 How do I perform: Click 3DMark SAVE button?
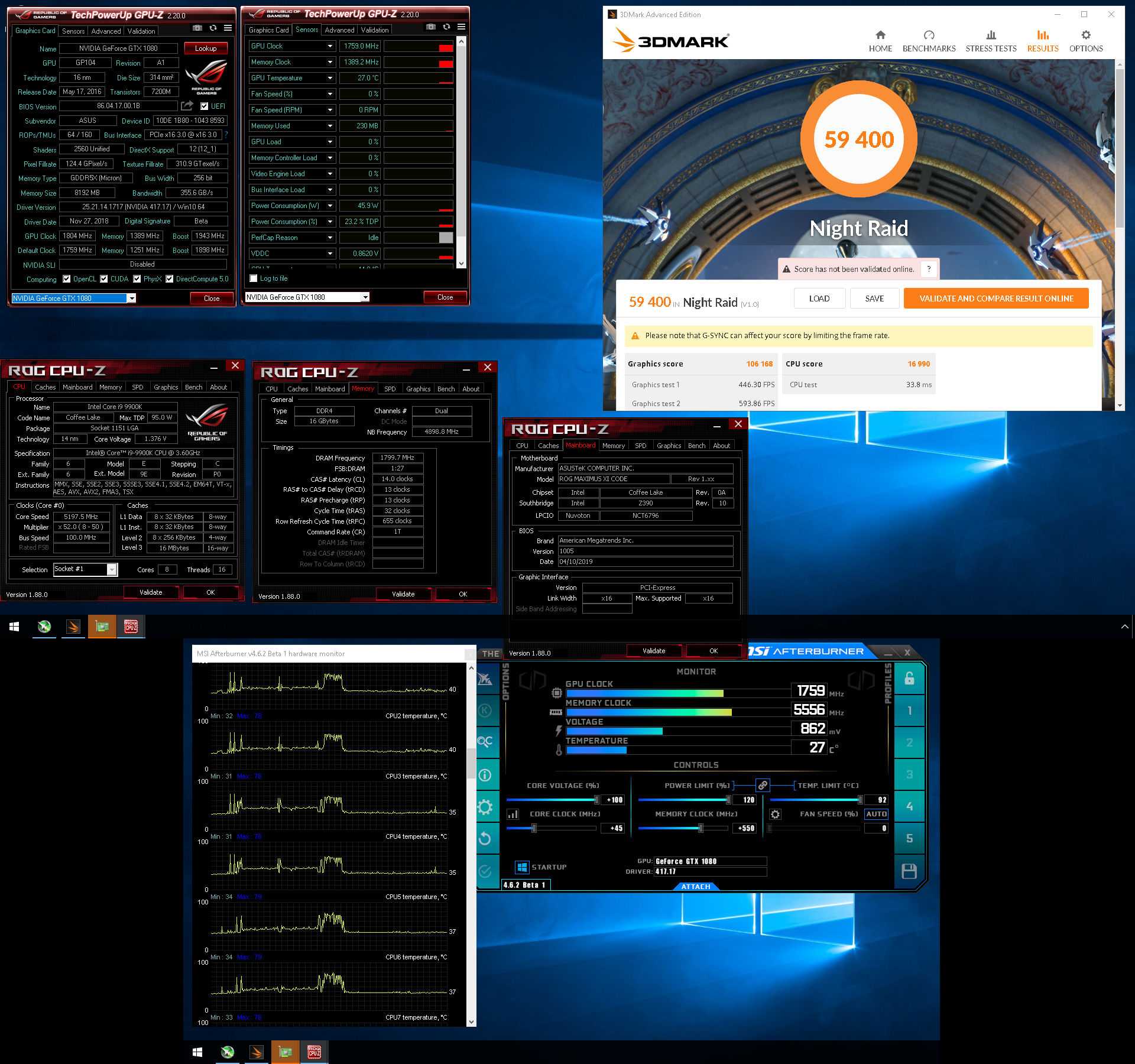click(874, 299)
